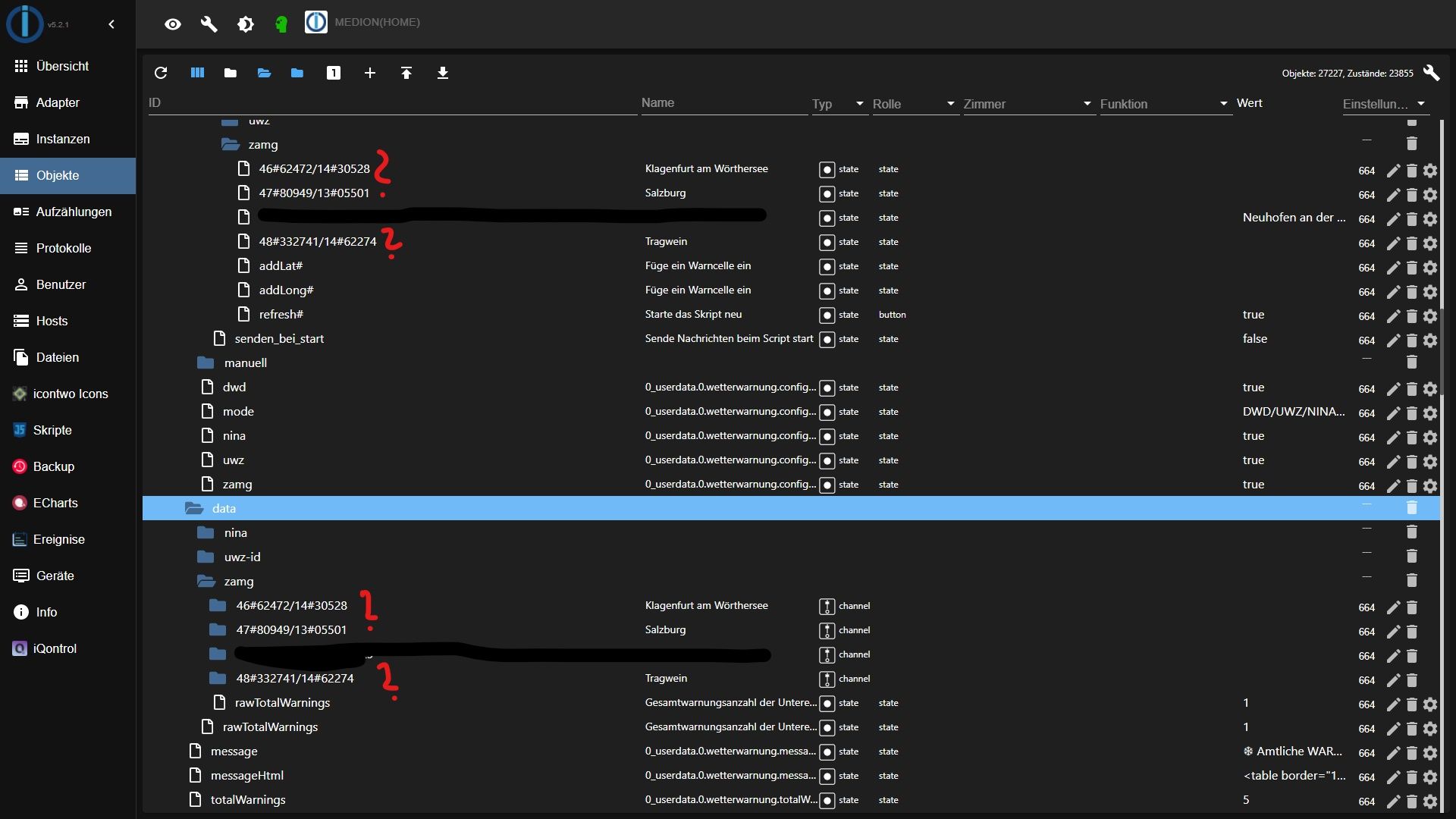Collapse the highlighted data folder
1456x819 pixels.
(x=194, y=508)
